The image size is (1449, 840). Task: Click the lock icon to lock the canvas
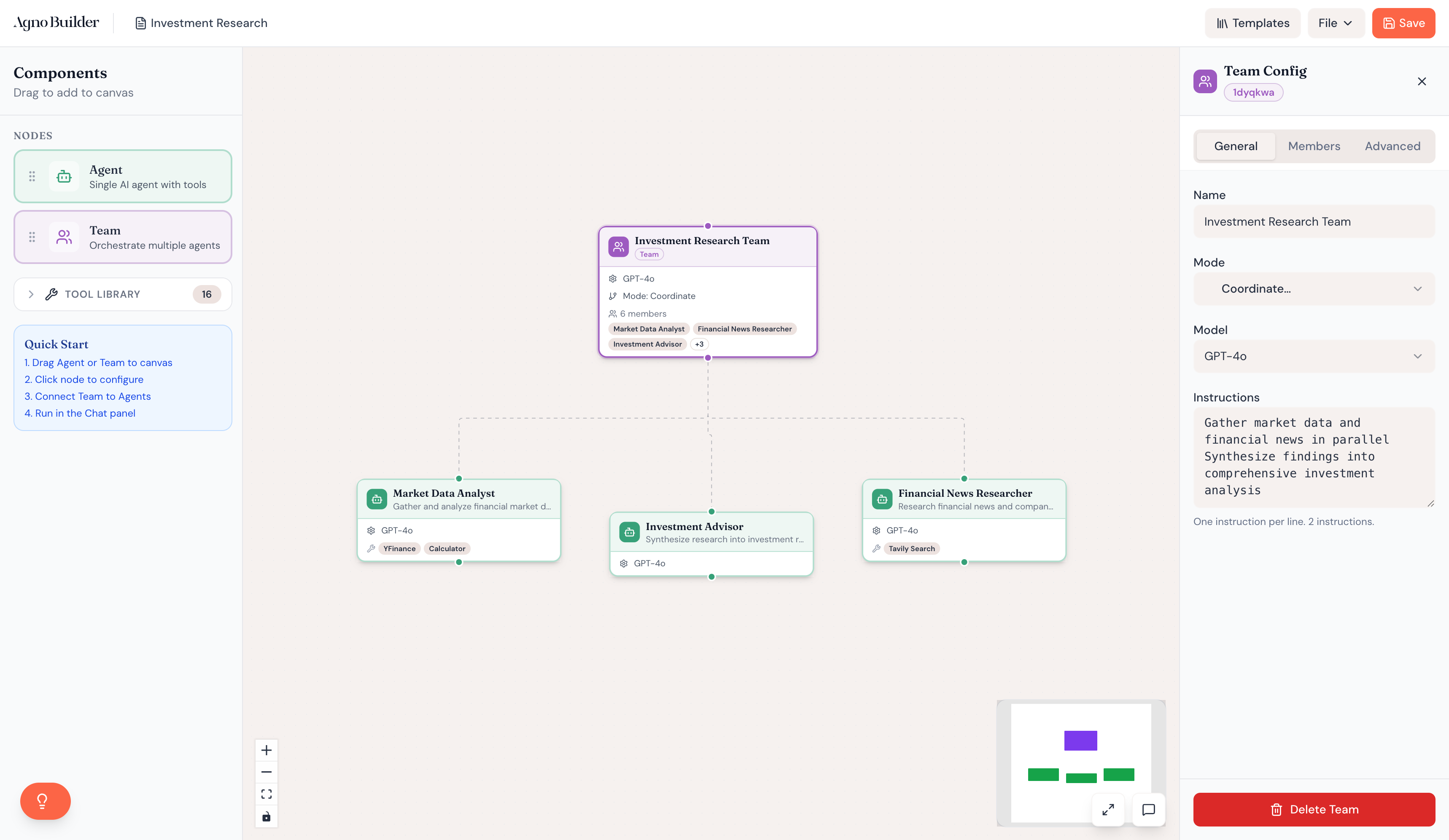266,816
